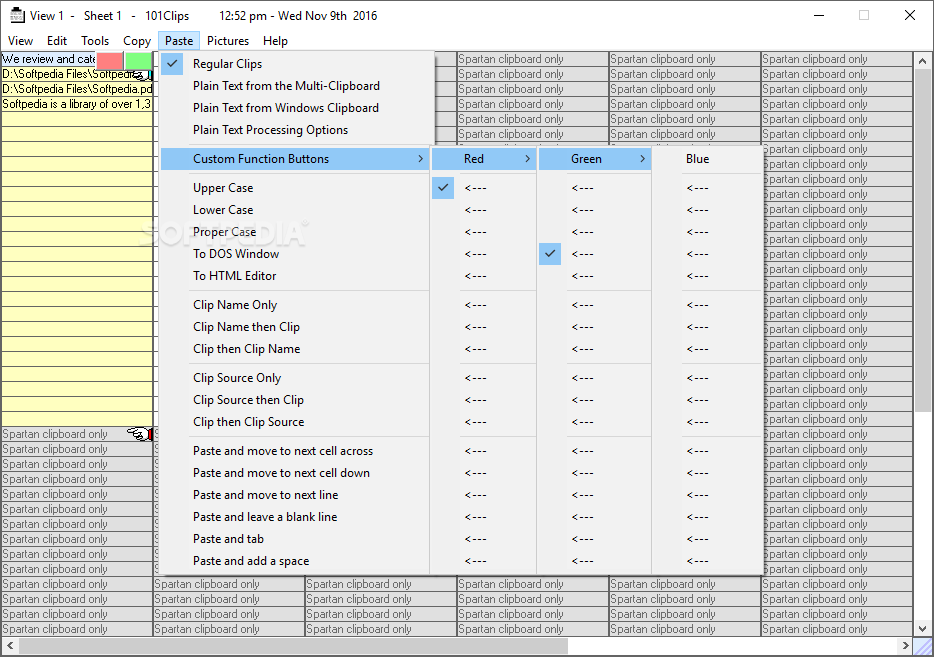Open the Tools menu
Screen dimensions: 934x657
click(x=95, y=41)
